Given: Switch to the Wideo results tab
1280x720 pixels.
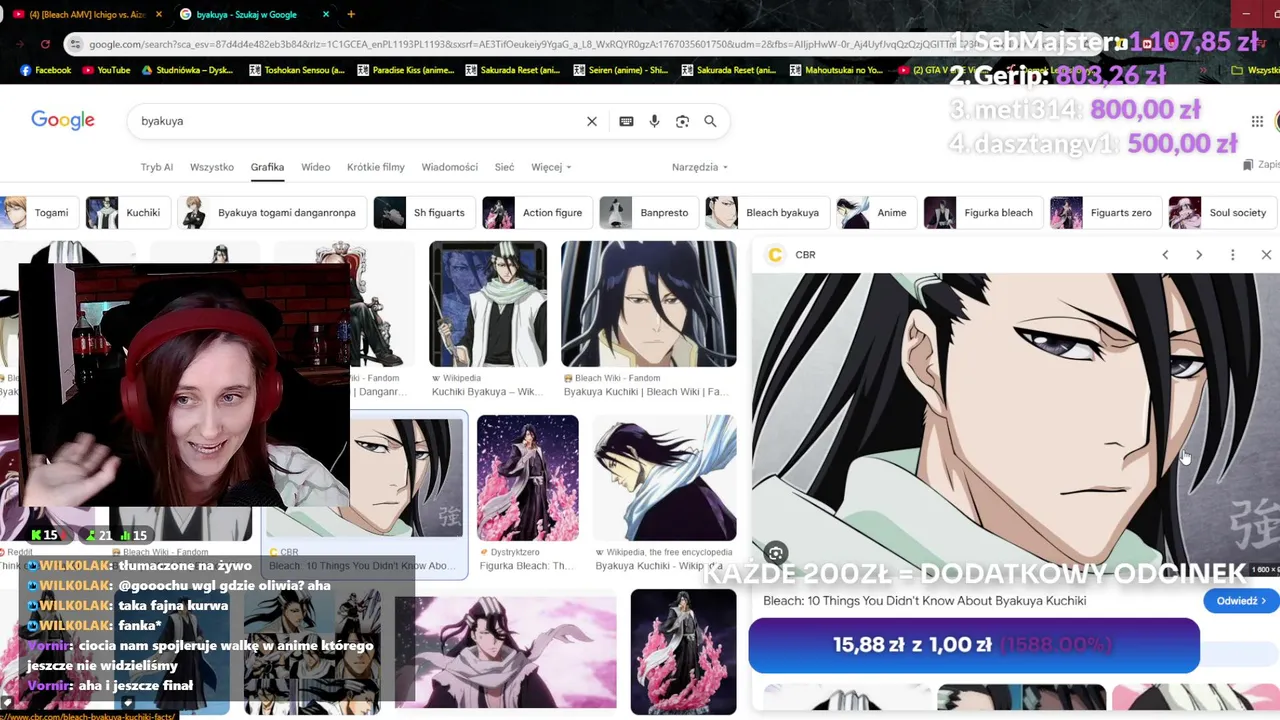Looking at the screenshot, I should pos(316,167).
